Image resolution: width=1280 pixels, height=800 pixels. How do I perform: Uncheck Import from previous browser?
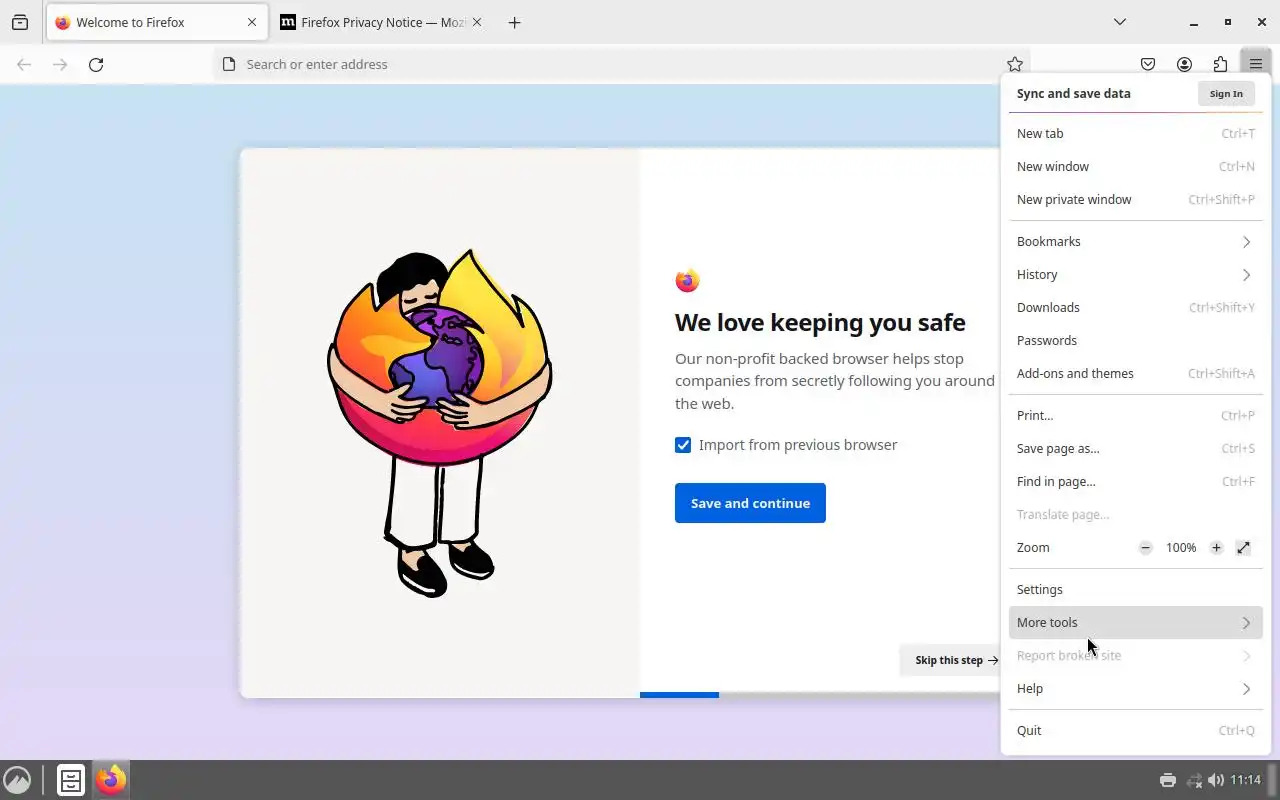coord(683,445)
